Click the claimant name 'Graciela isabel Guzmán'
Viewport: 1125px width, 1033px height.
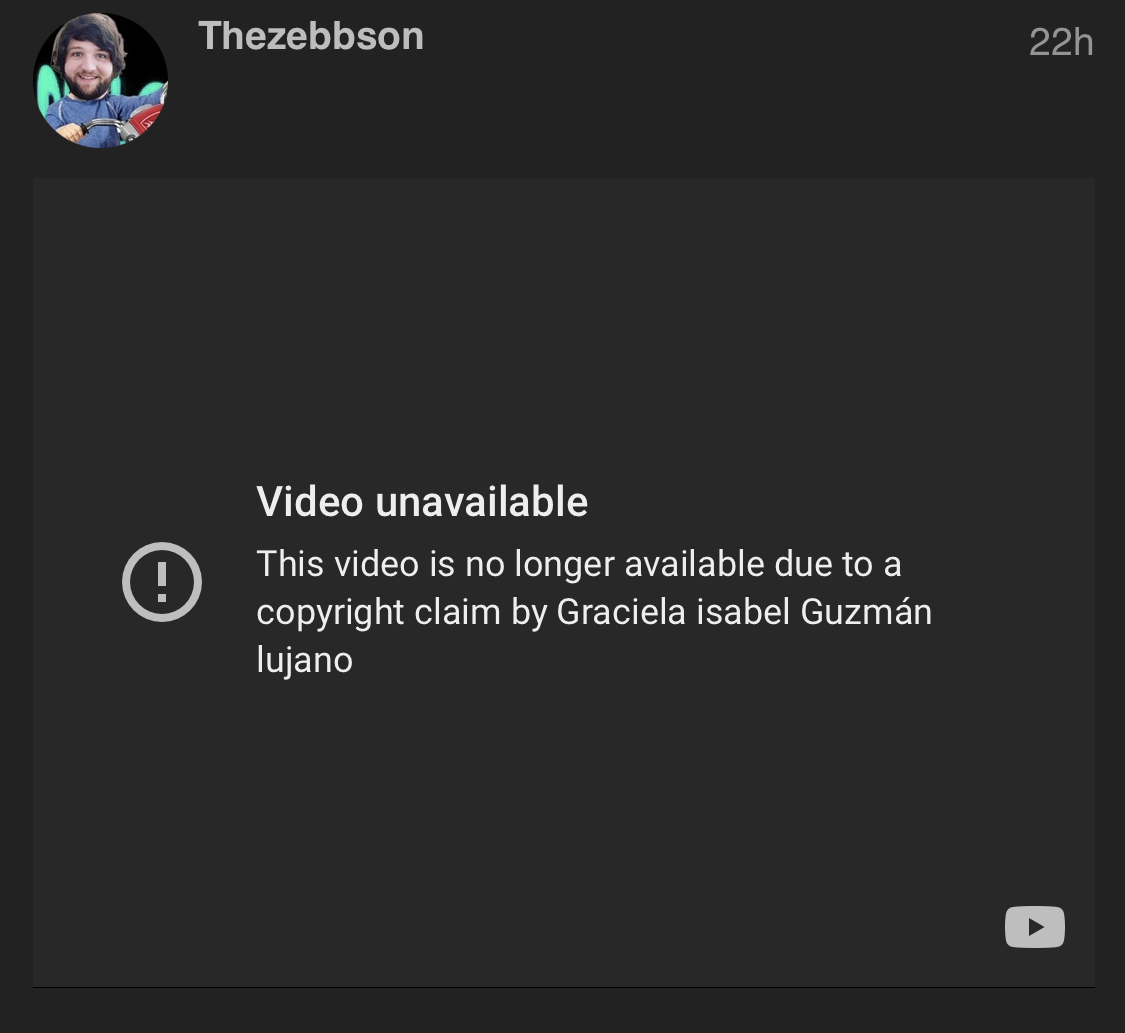(x=744, y=612)
